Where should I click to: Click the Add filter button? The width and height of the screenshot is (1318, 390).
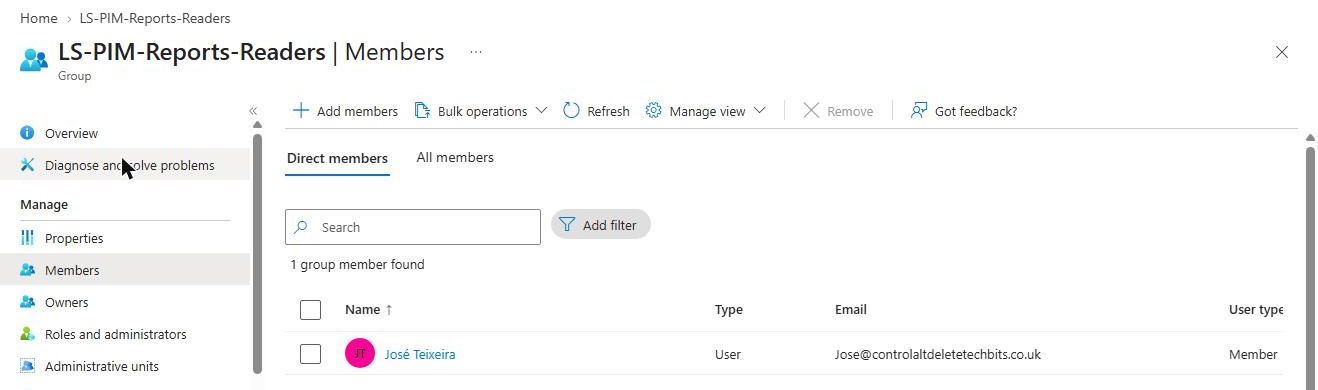point(601,225)
